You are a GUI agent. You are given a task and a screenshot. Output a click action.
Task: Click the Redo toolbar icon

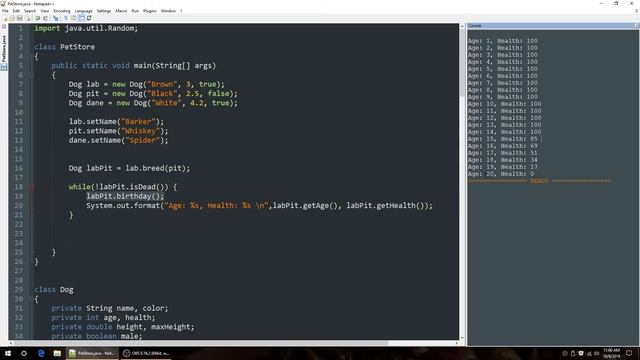[45, 18]
